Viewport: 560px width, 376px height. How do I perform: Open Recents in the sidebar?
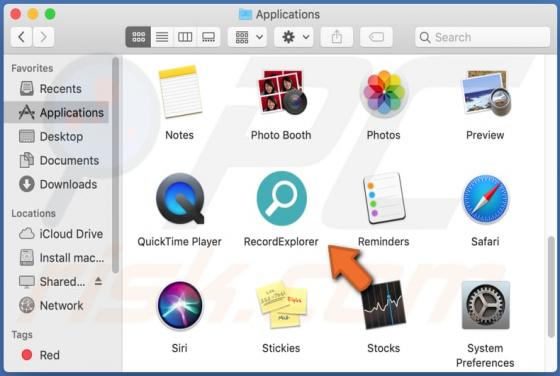point(57,89)
